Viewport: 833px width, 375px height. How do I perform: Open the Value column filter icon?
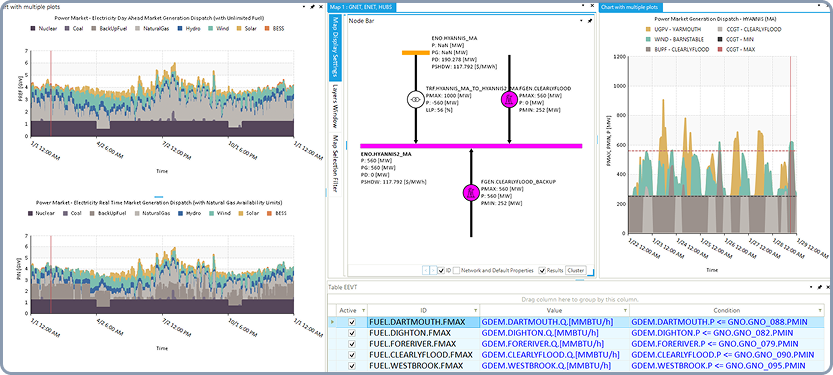[625, 310]
